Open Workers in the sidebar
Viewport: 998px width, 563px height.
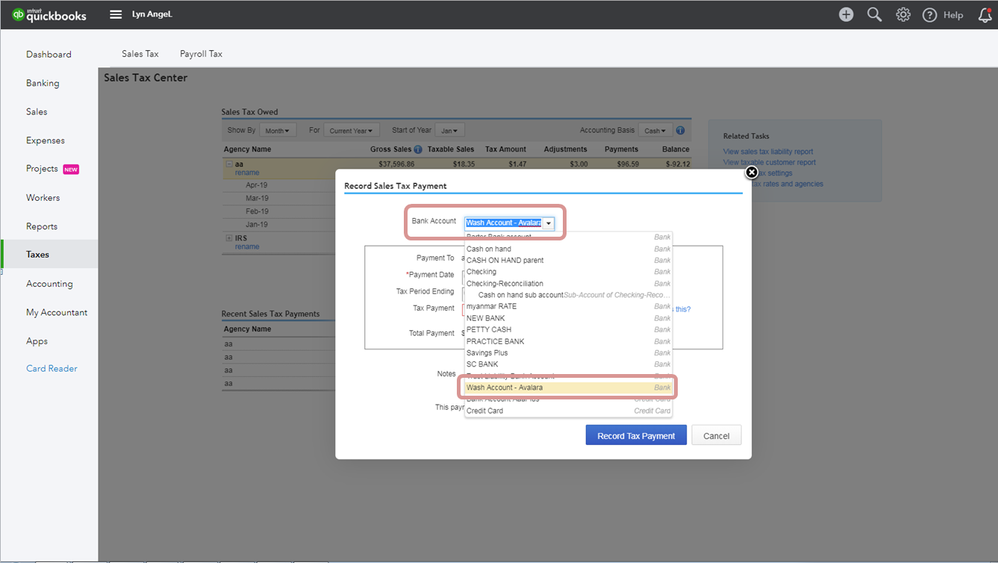(43, 198)
